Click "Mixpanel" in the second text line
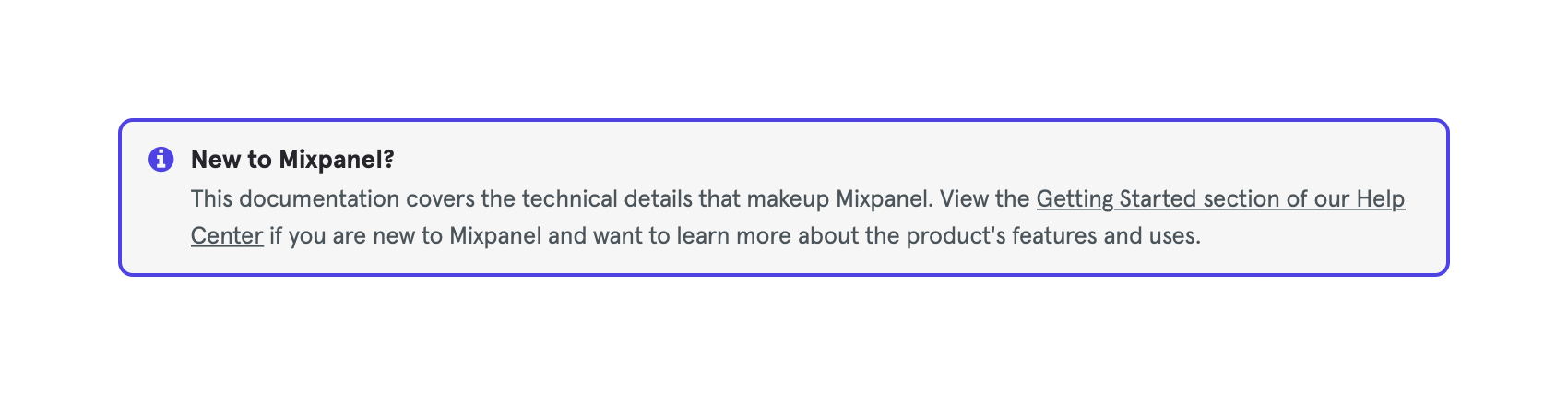Viewport: 1568px width, 395px height. (495, 236)
